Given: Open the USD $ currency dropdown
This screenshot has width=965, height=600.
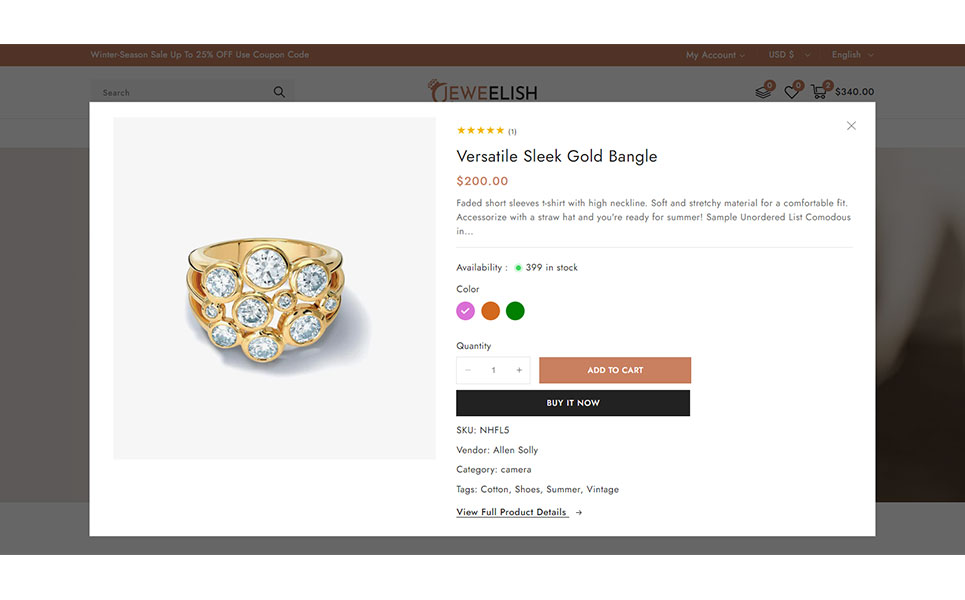Looking at the screenshot, I should pos(788,55).
